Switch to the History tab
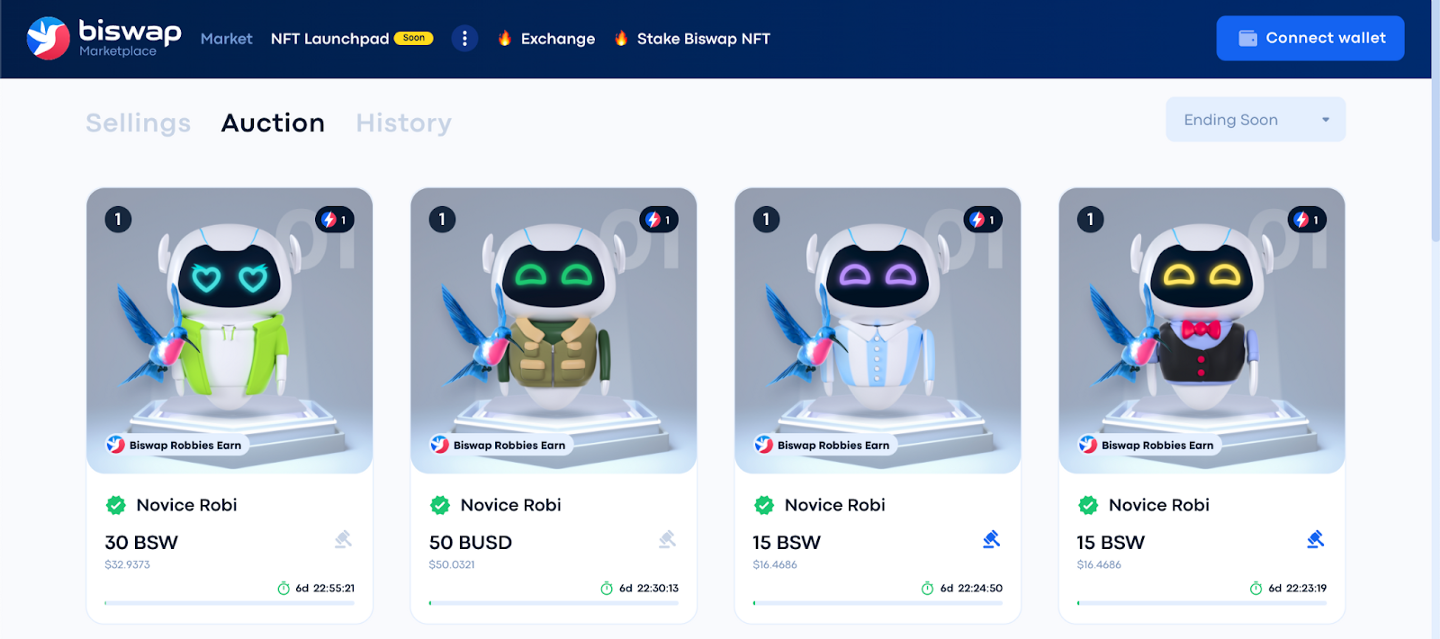 (x=404, y=123)
